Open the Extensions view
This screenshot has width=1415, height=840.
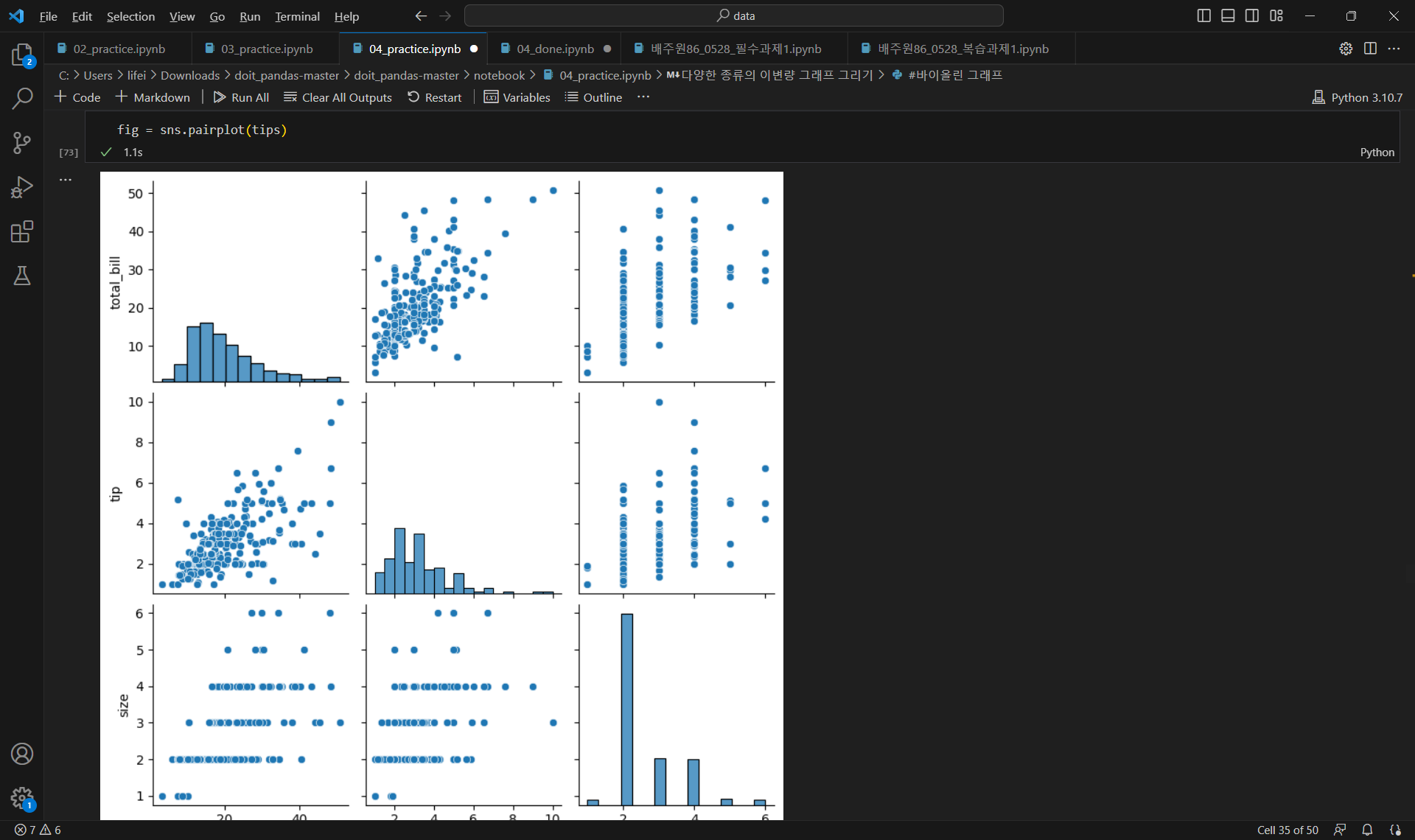click(x=22, y=231)
